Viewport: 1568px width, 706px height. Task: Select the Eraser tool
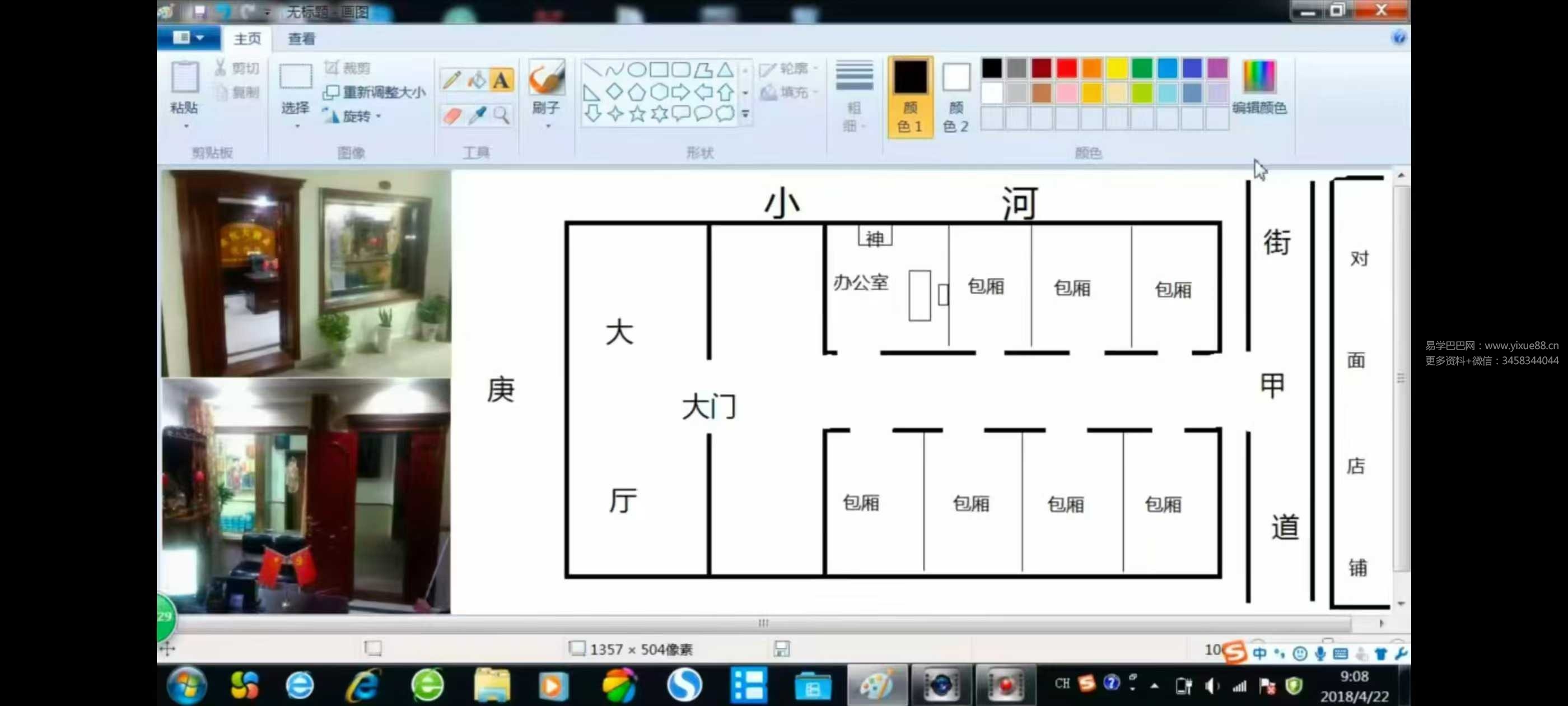(452, 115)
